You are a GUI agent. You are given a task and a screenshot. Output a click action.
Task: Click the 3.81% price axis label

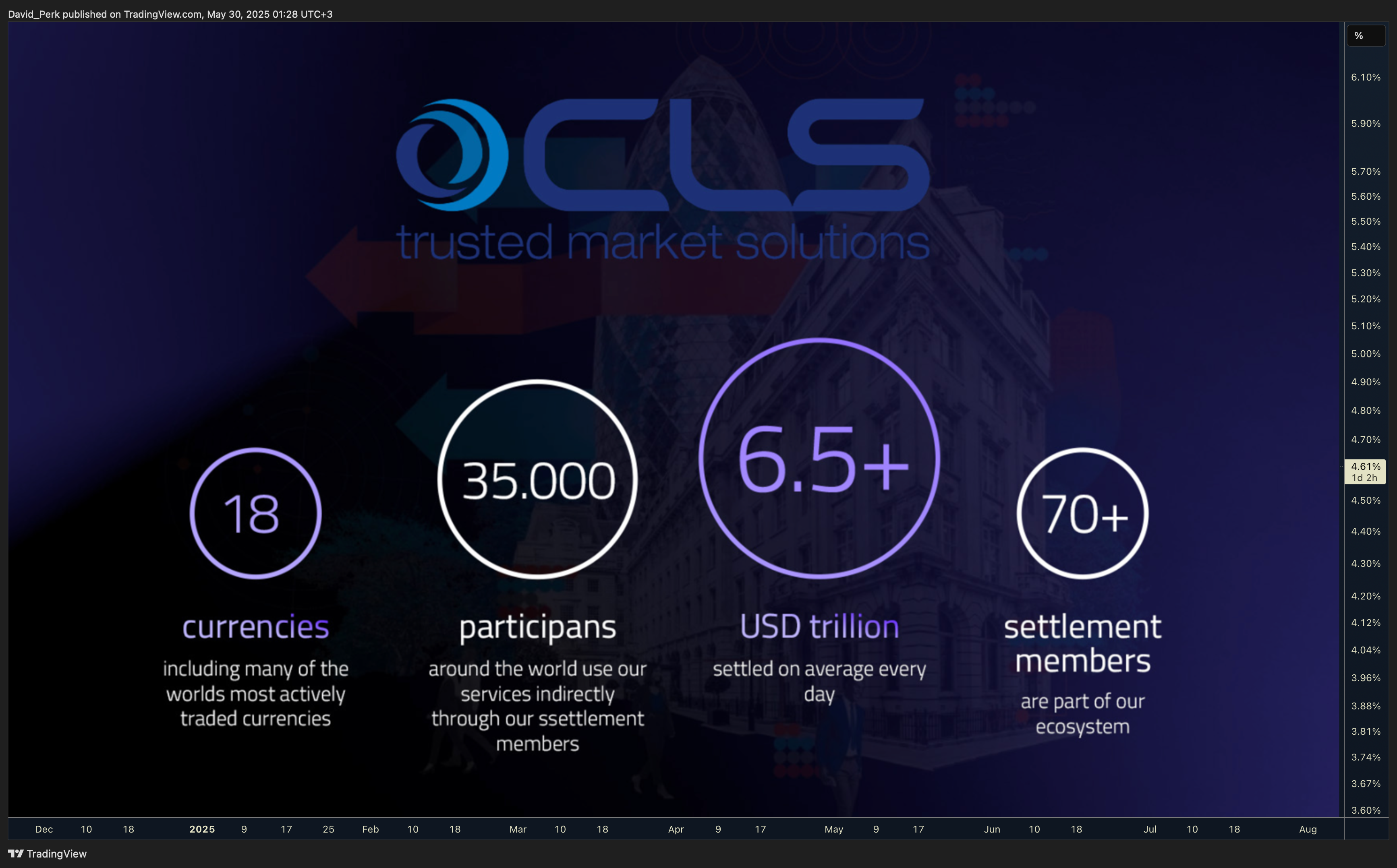coord(1366,732)
